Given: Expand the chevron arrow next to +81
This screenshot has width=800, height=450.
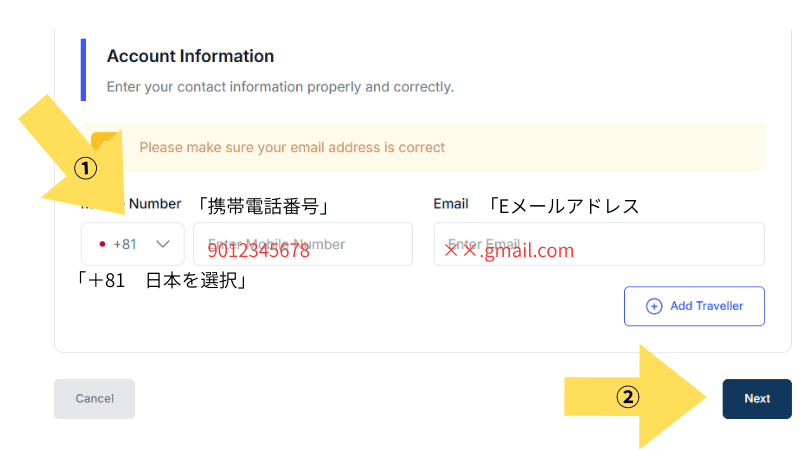Looking at the screenshot, I should (x=163, y=244).
